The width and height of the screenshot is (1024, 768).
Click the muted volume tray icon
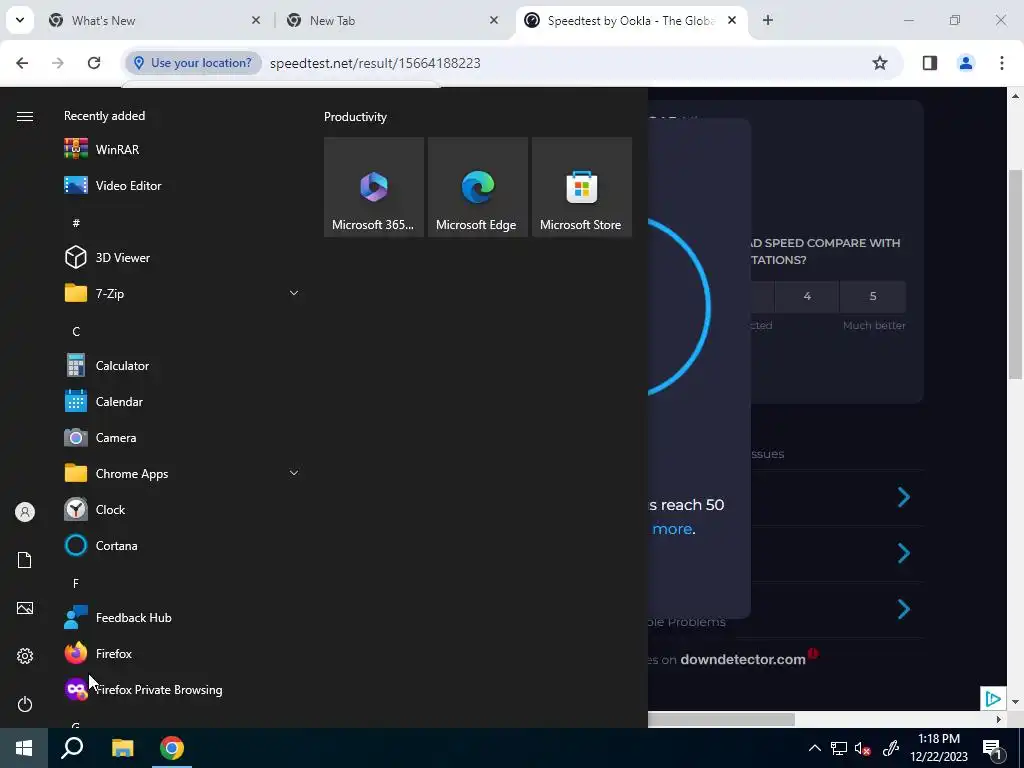click(863, 748)
